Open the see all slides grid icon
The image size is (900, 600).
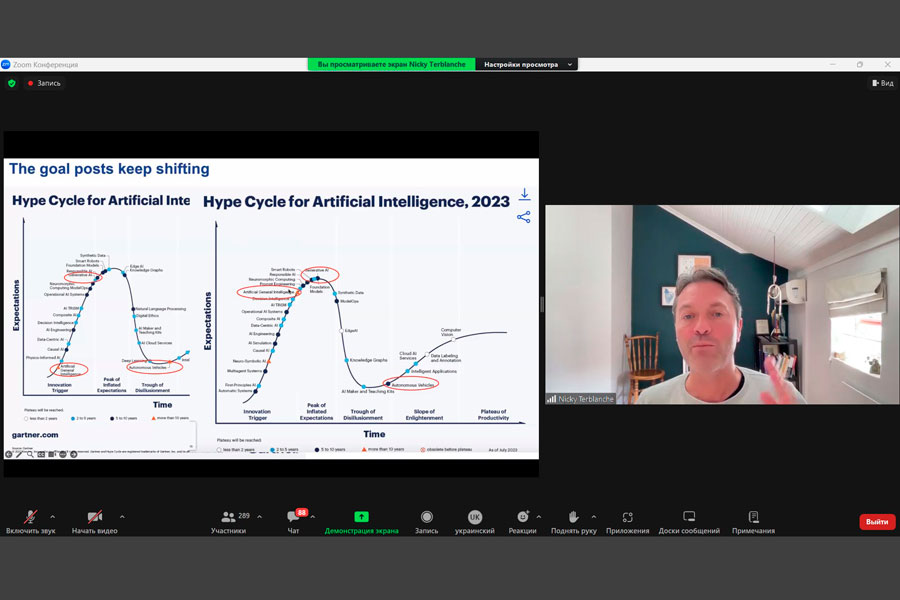[x=52, y=454]
